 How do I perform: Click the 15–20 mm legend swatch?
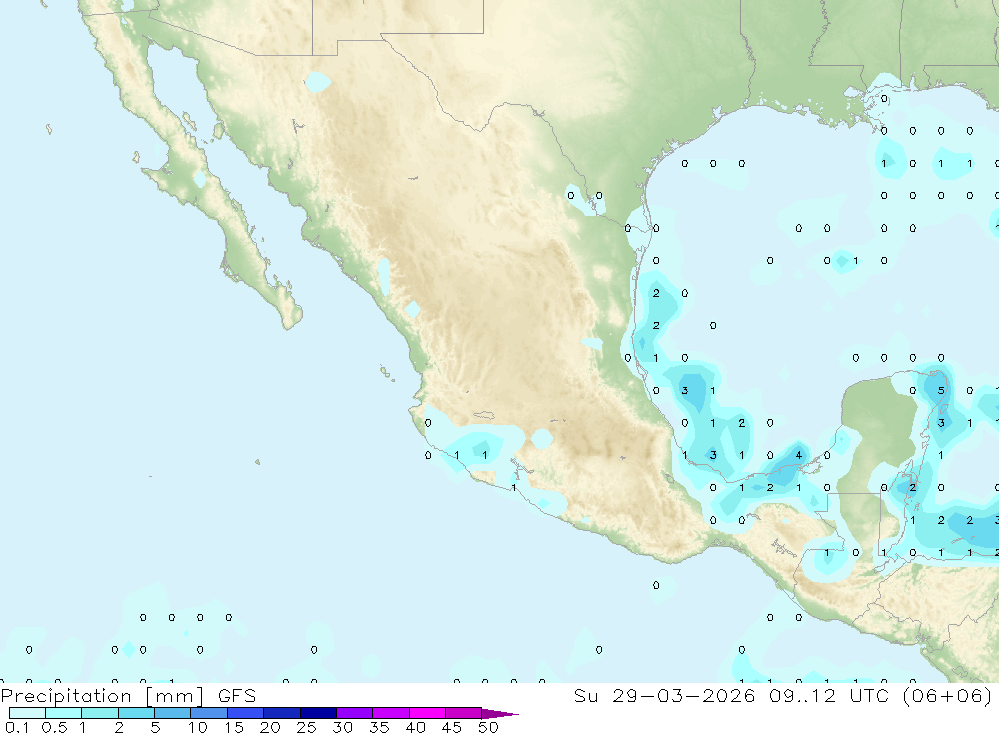(245, 713)
